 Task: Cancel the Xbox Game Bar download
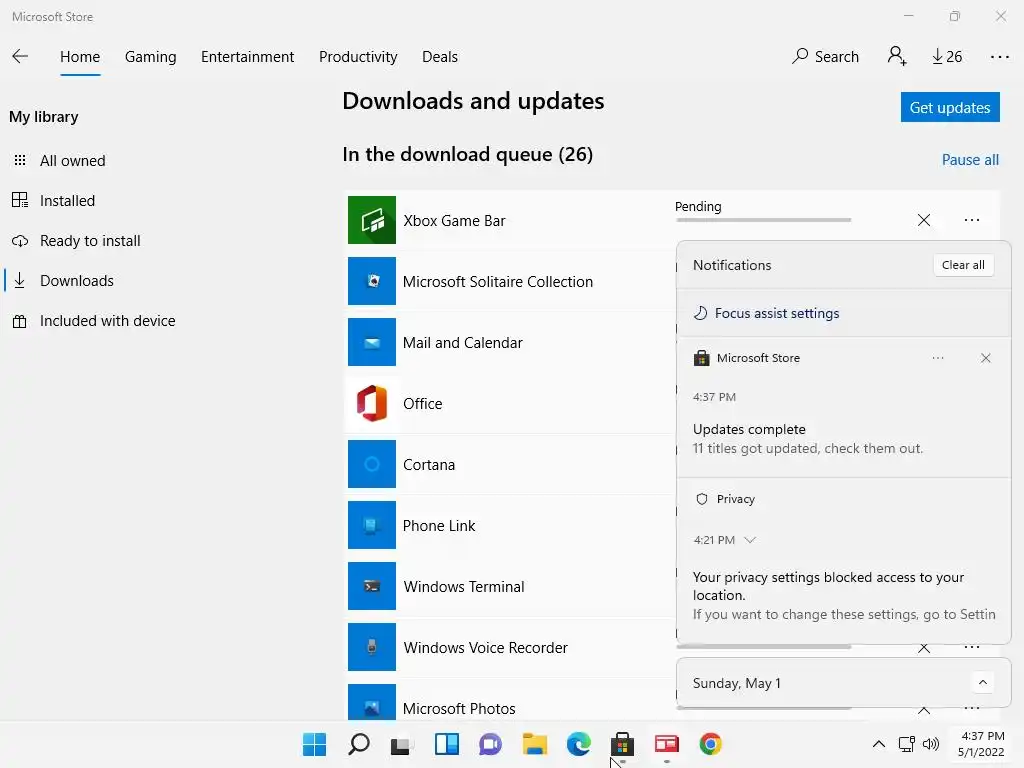click(923, 220)
